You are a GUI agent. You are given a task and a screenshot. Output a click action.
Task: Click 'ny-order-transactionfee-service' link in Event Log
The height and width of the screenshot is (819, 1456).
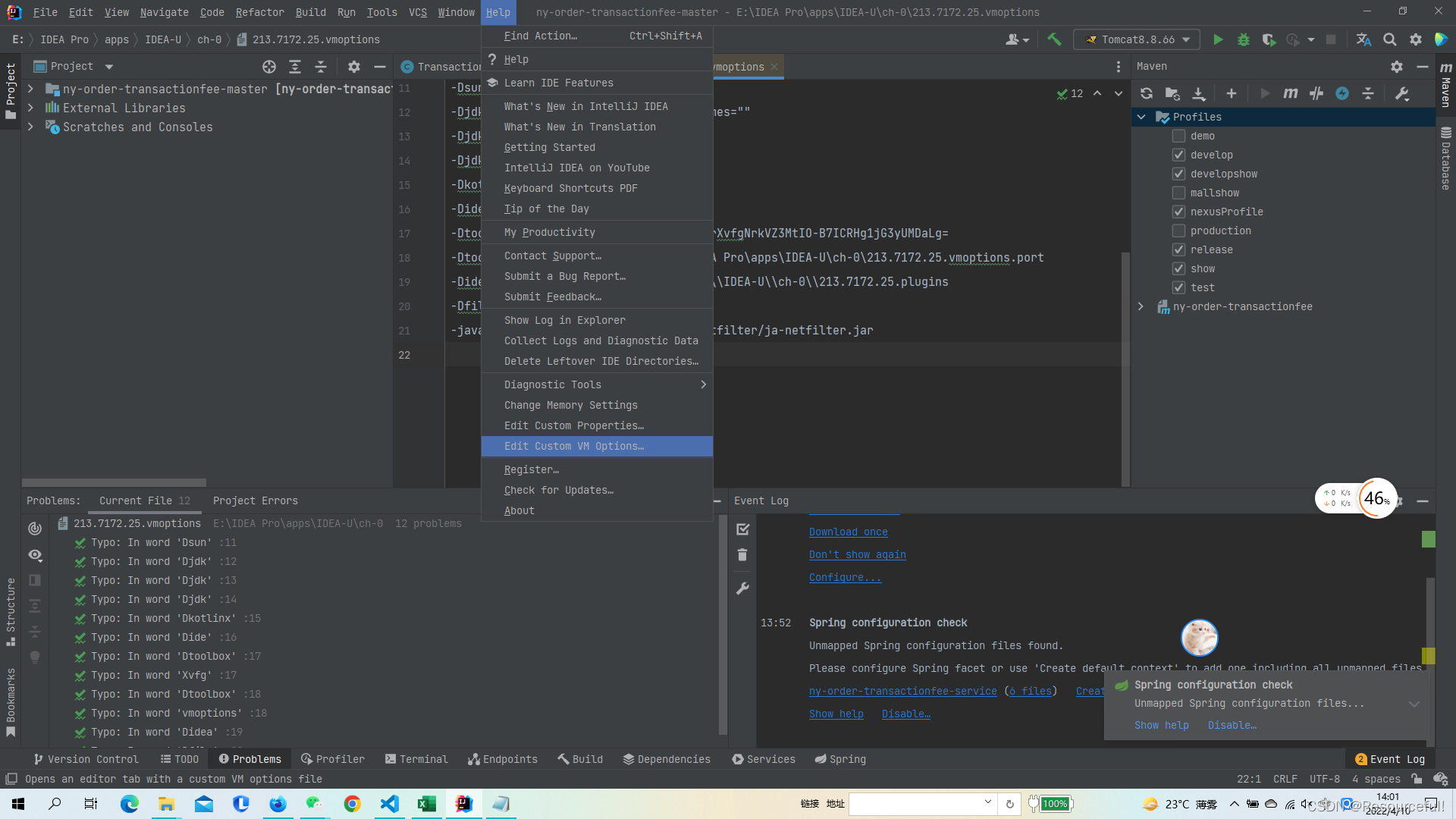tap(902, 691)
